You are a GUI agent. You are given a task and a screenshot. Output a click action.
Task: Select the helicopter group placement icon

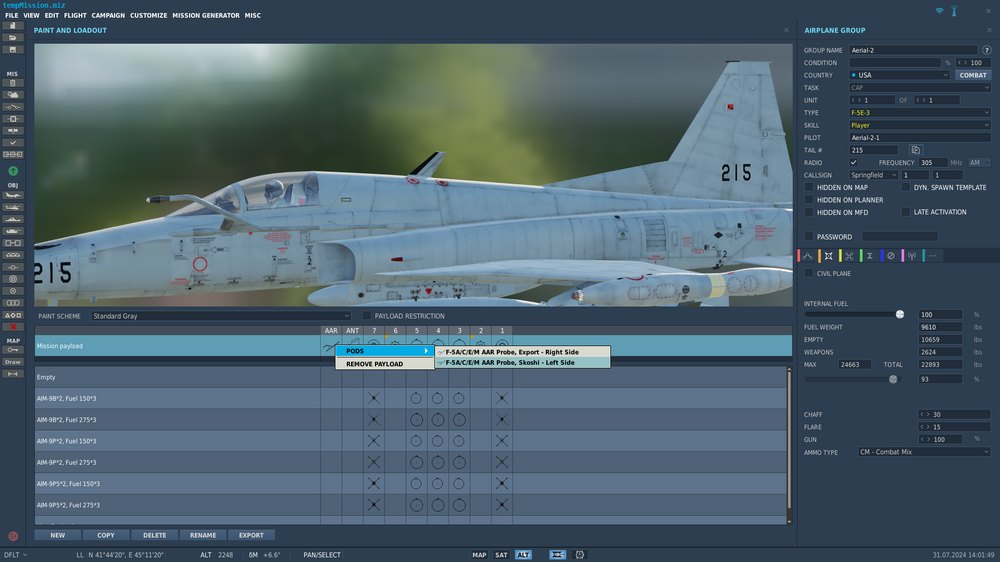pos(12,207)
